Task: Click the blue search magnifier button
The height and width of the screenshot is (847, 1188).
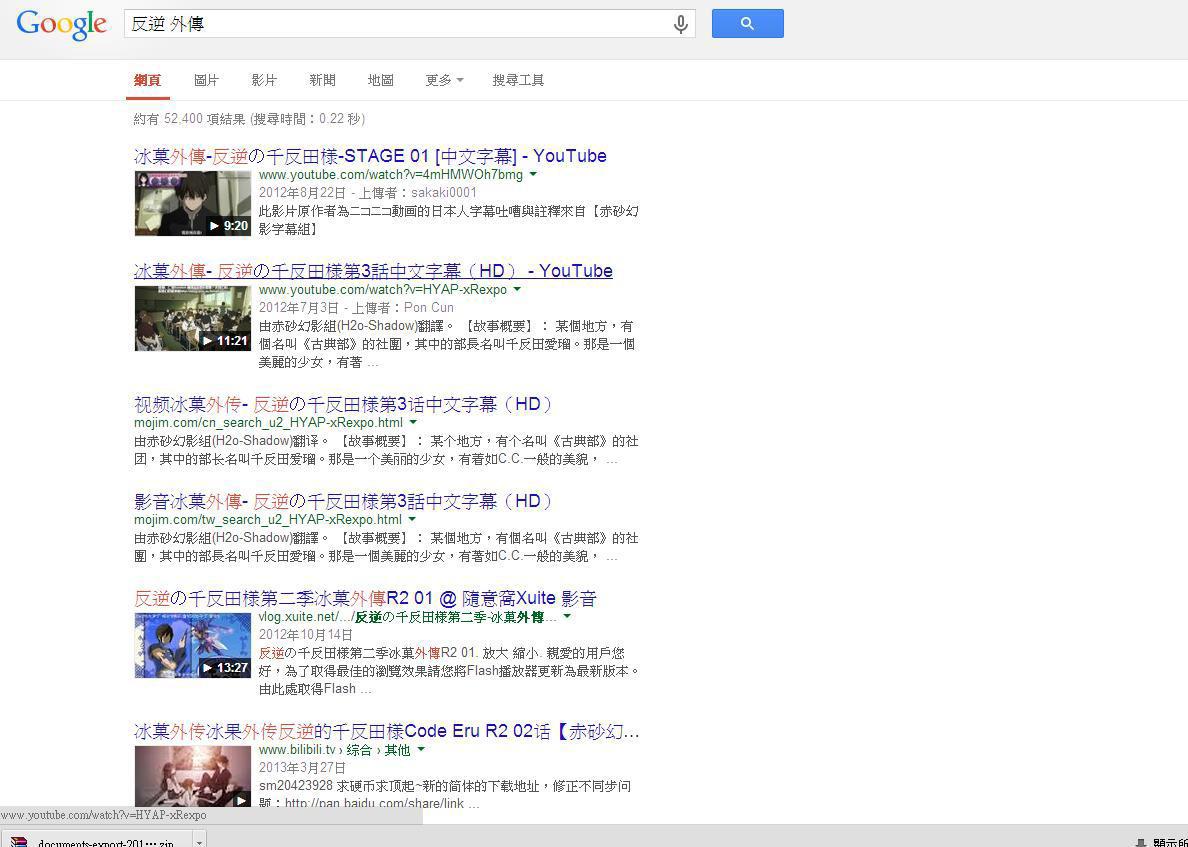Action: click(x=747, y=23)
